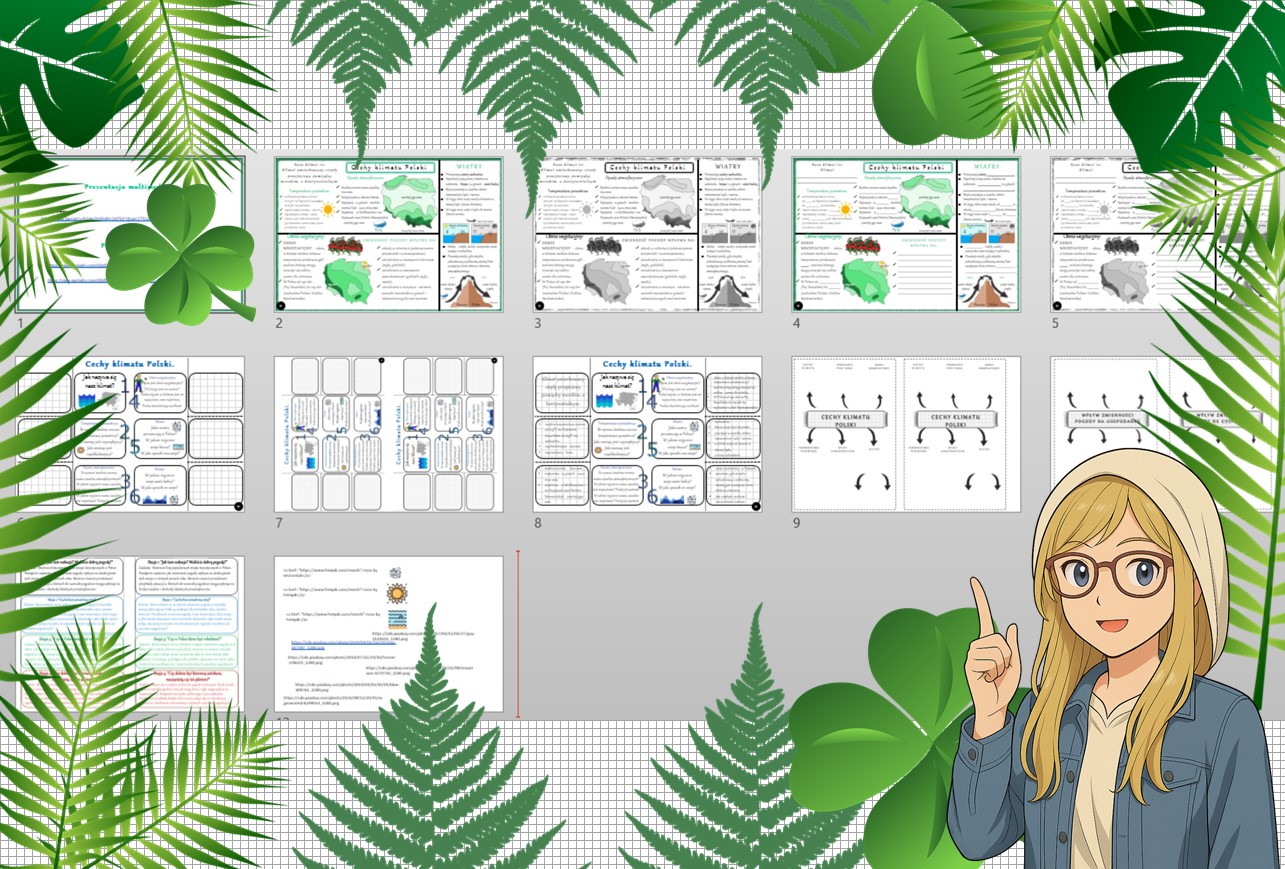
Task: Click the black corner dot on slide 6
Action: (238, 506)
